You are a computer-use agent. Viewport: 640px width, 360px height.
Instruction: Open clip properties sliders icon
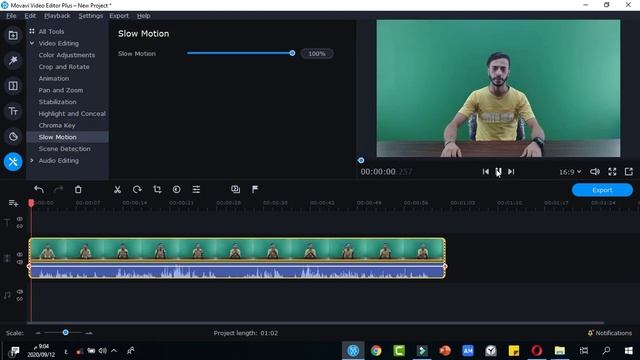pyautogui.click(x=196, y=189)
